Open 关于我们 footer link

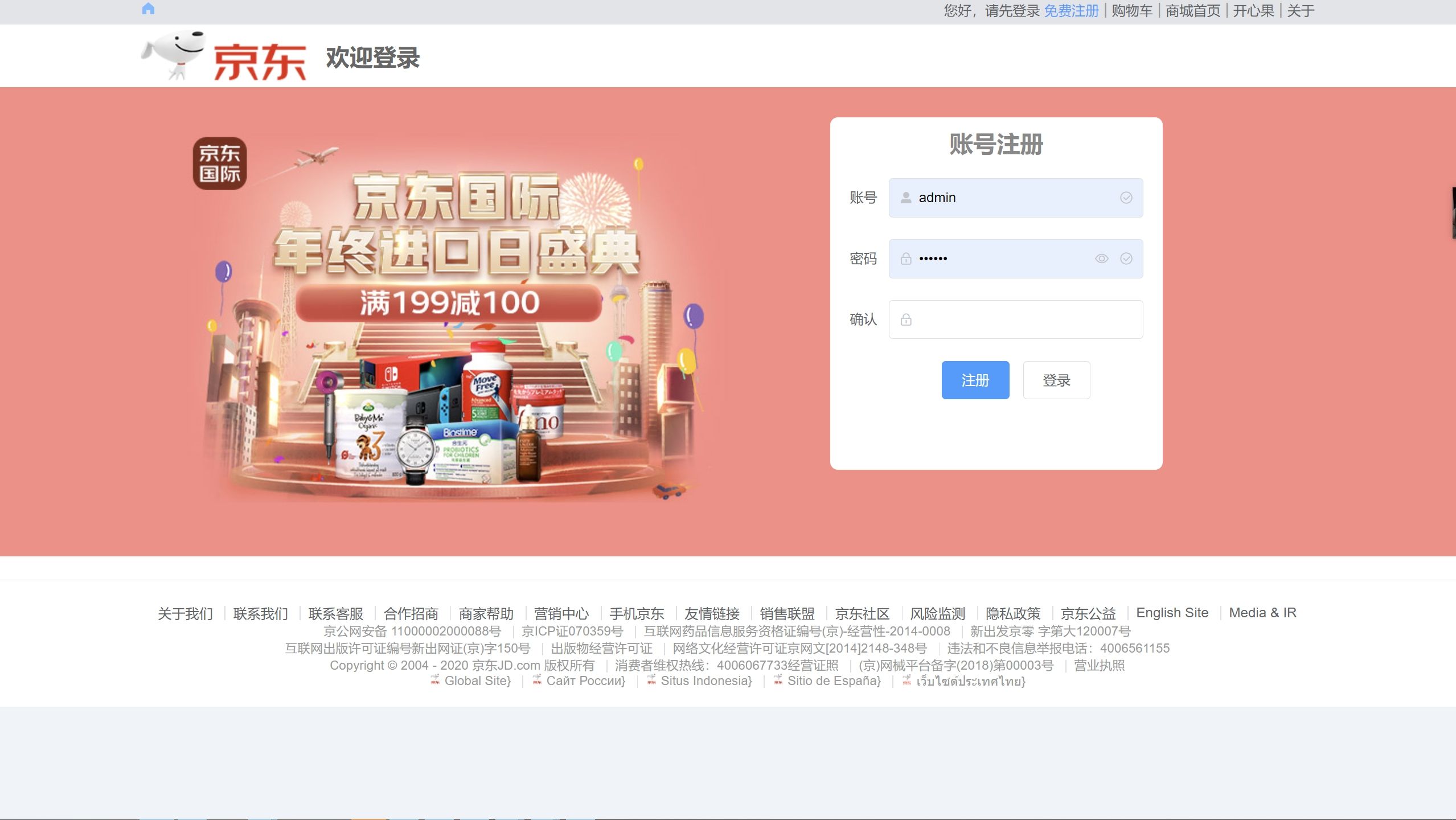(185, 613)
